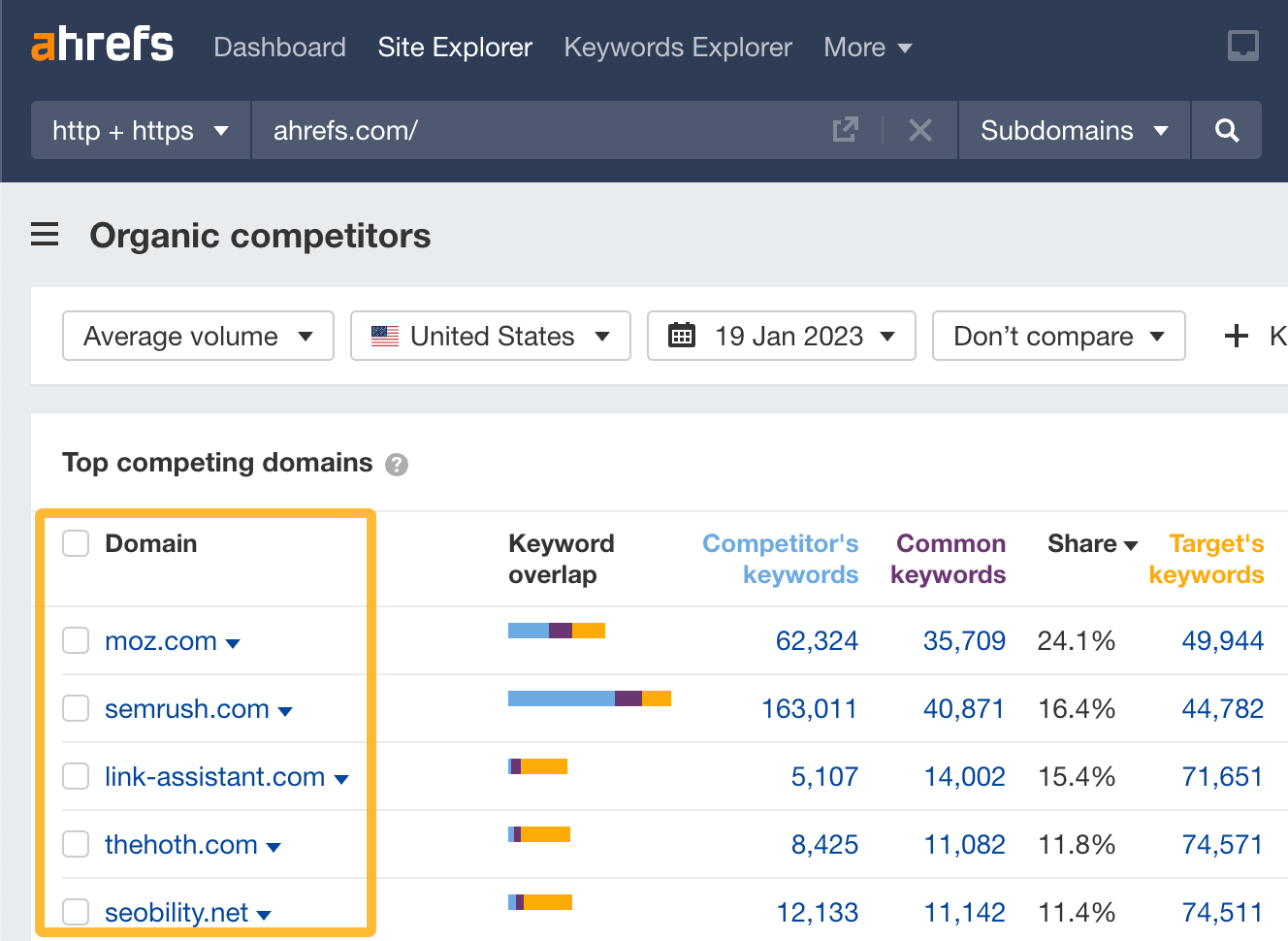Image resolution: width=1288 pixels, height=941 pixels.
Task: Click the notifications icon at top right
Action: pyautogui.click(x=1244, y=45)
